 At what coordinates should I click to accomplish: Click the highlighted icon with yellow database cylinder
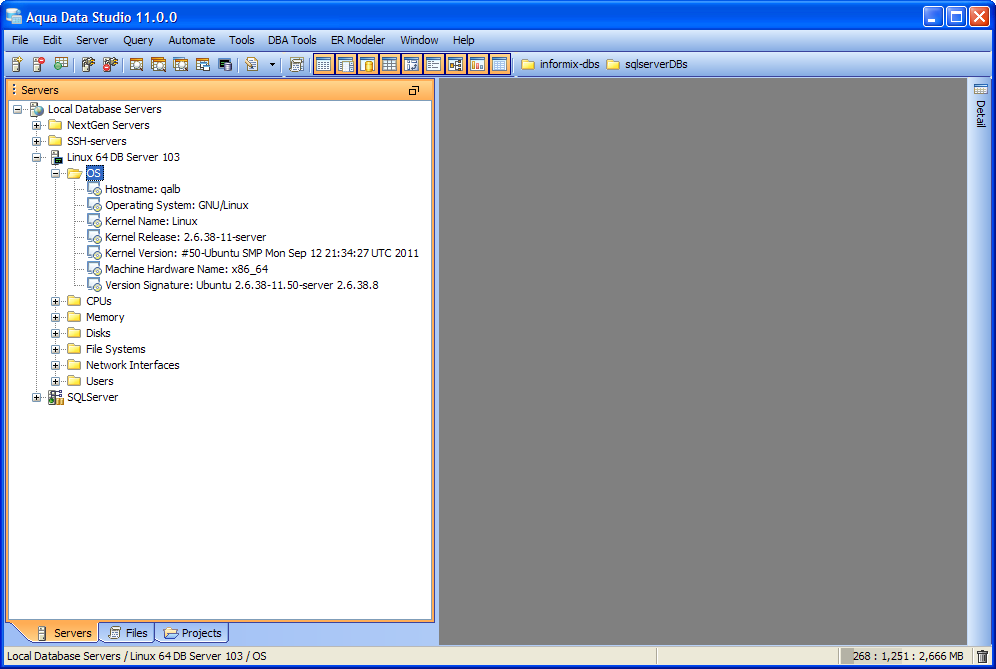click(367, 64)
